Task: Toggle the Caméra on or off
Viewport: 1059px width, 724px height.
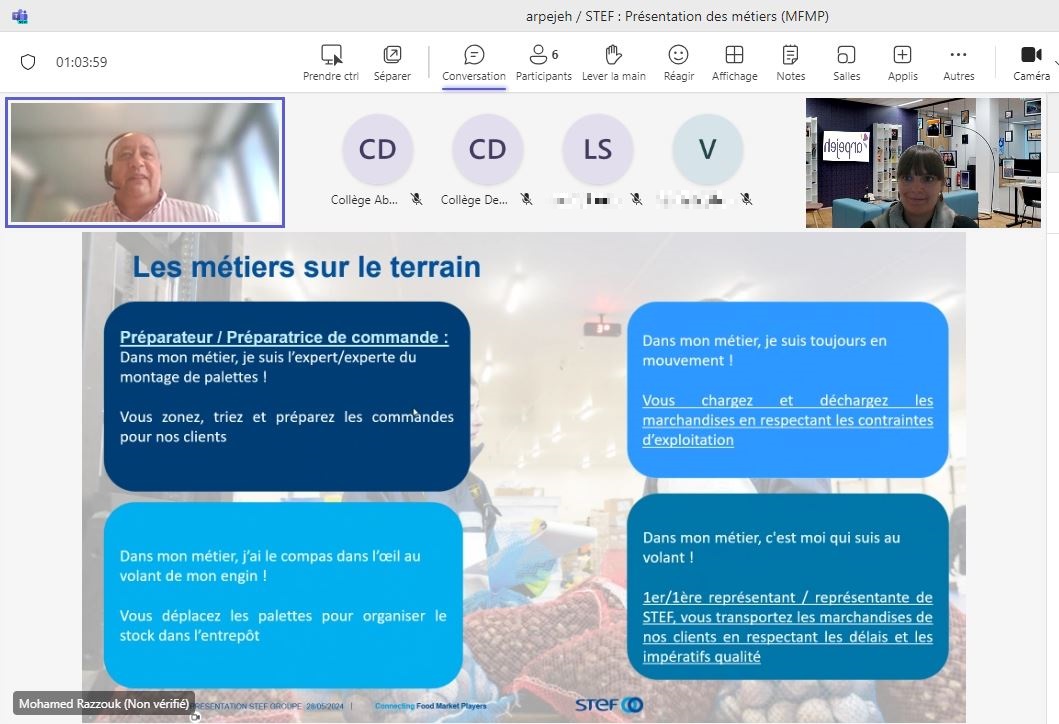Action: tap(1030, 55)
